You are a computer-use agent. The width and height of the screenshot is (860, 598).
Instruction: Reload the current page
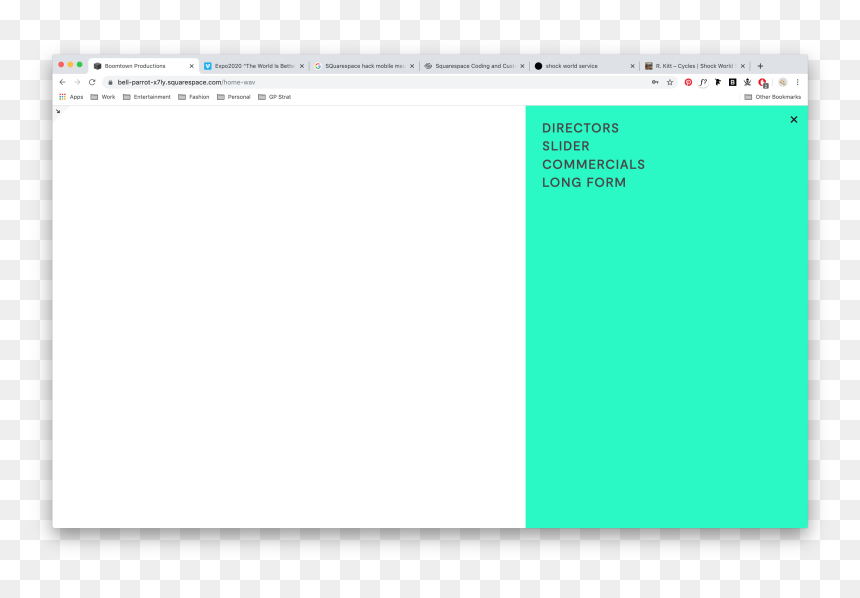[x=92, y=82]
